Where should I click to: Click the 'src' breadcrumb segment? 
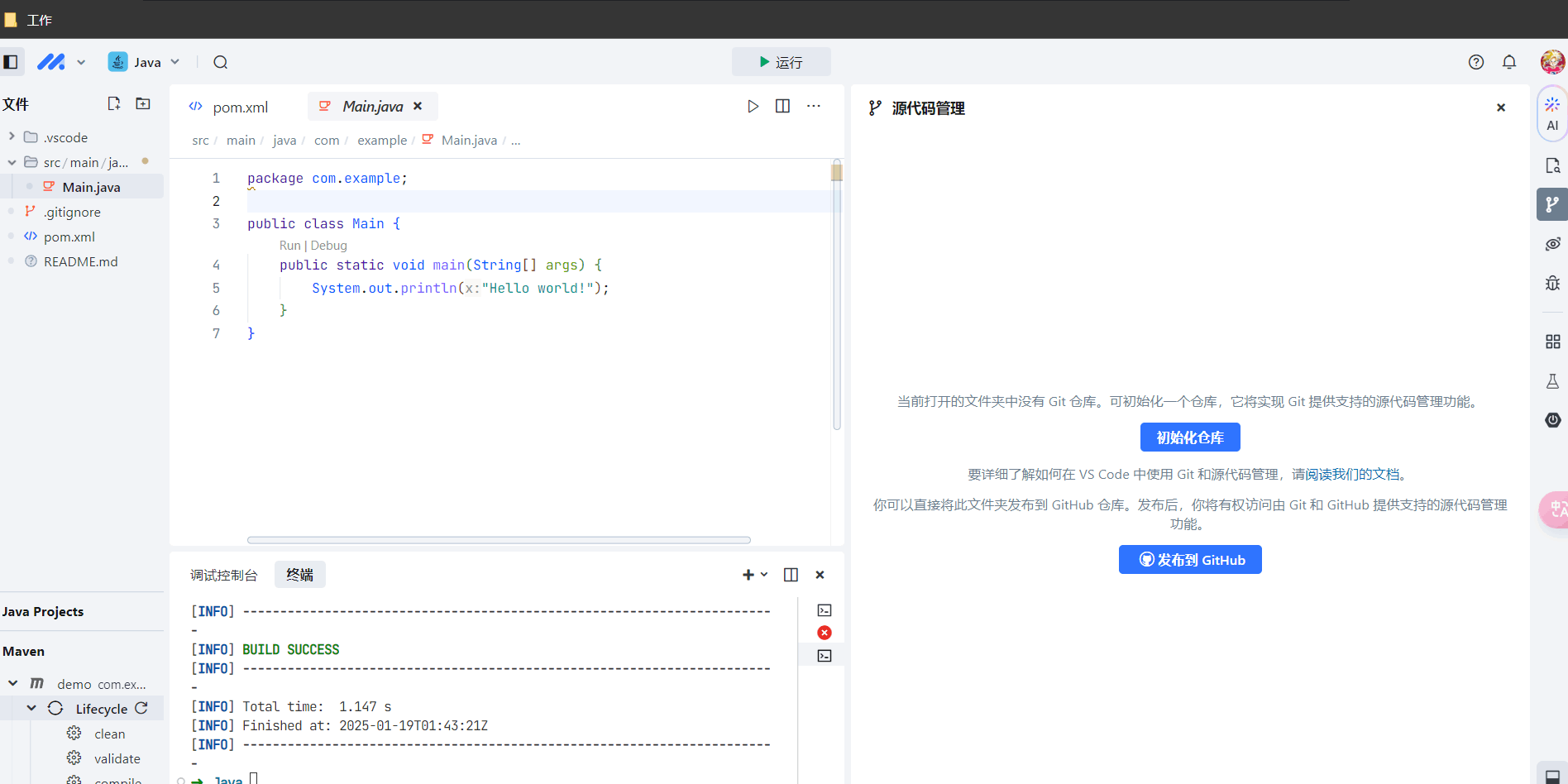[200, 141]
